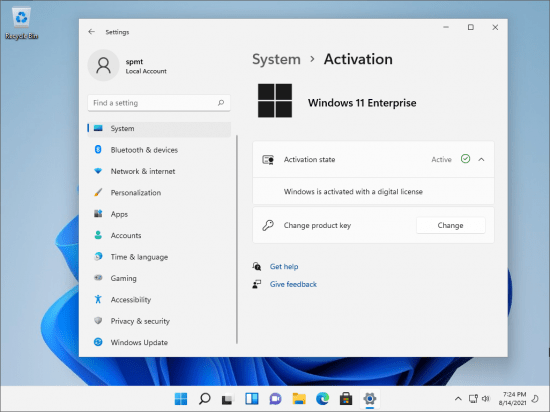Open Network & internet settings
550x412 pixels.
tap(159, 171)
